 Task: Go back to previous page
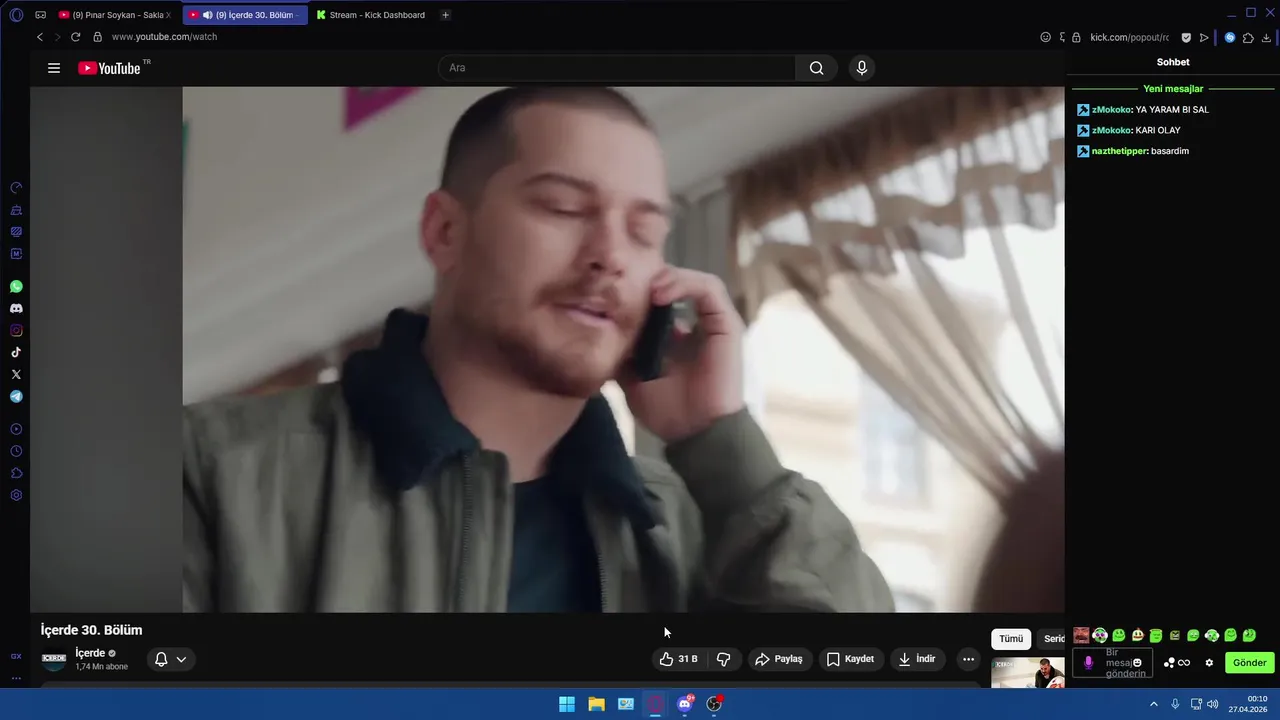[40, 37]
